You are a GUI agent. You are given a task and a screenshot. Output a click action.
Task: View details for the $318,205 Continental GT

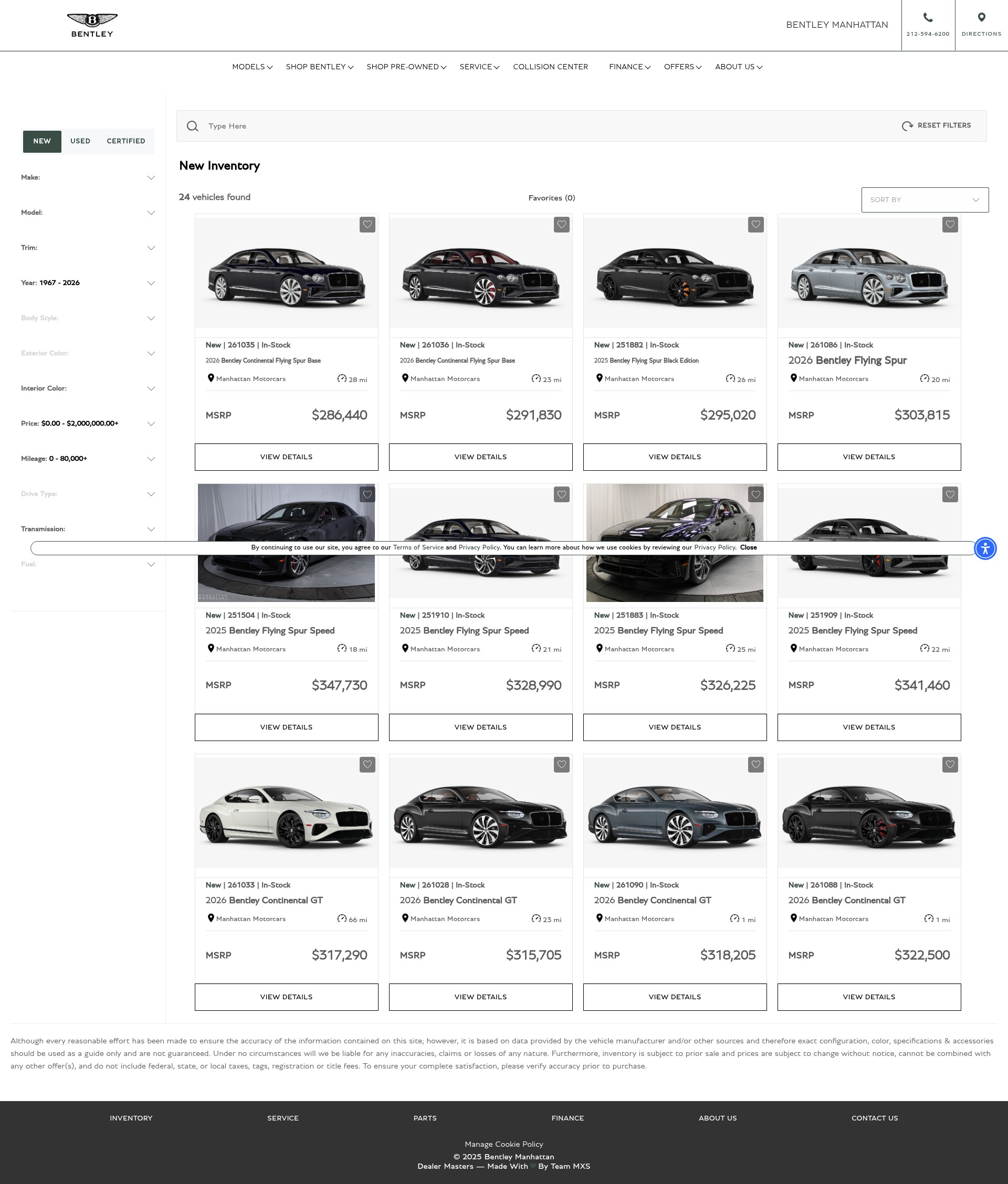pos(675,997)
